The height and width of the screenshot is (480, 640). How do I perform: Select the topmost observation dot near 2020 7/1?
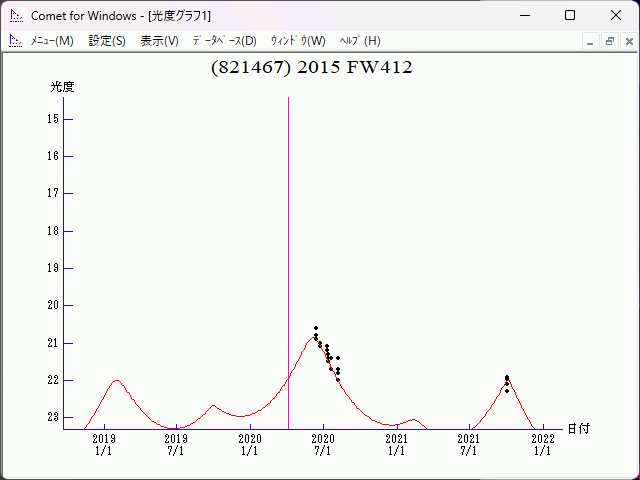[x=316, y=328]
